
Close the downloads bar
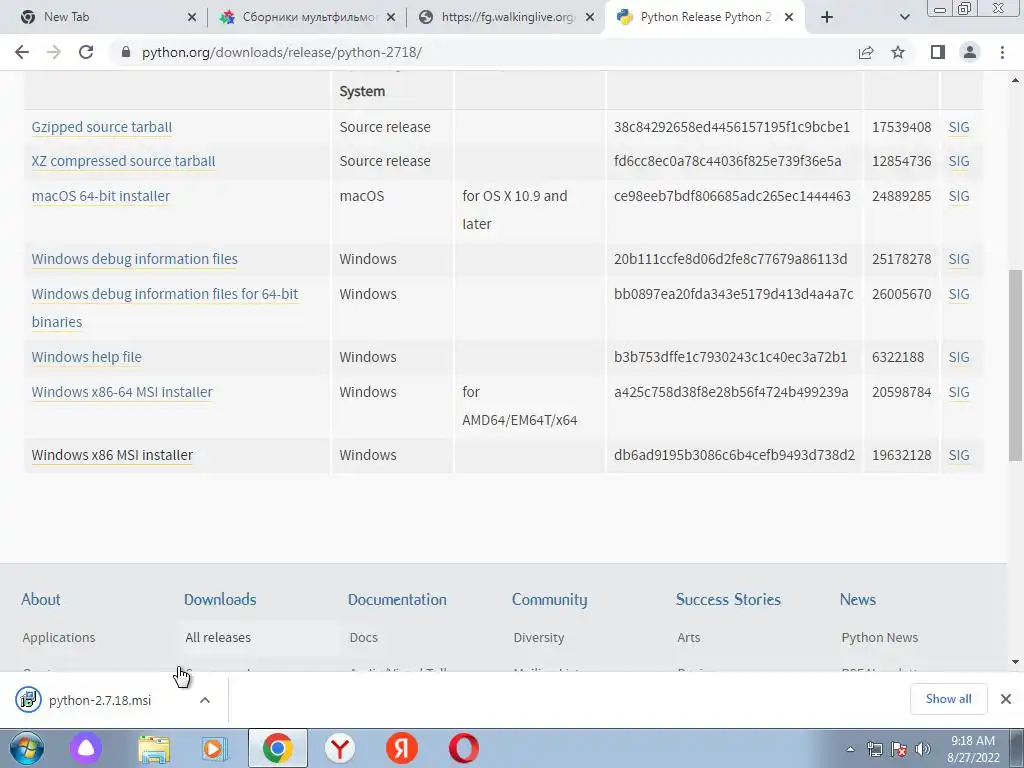click(1006, 699)
